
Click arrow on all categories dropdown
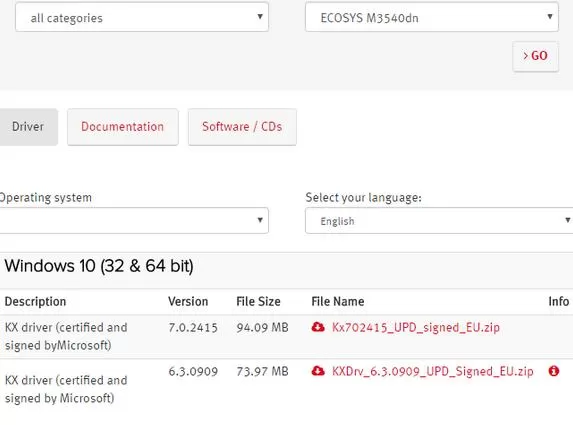(260, 16)
